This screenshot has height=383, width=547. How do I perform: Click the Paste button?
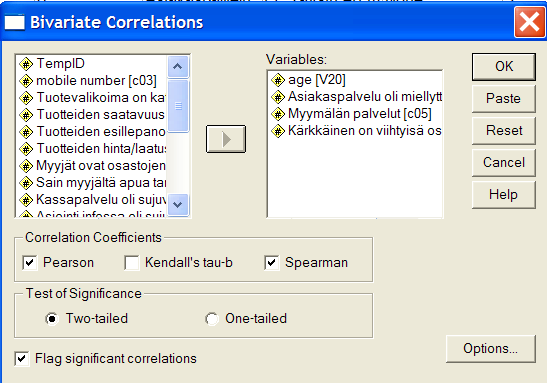point(503,99)
